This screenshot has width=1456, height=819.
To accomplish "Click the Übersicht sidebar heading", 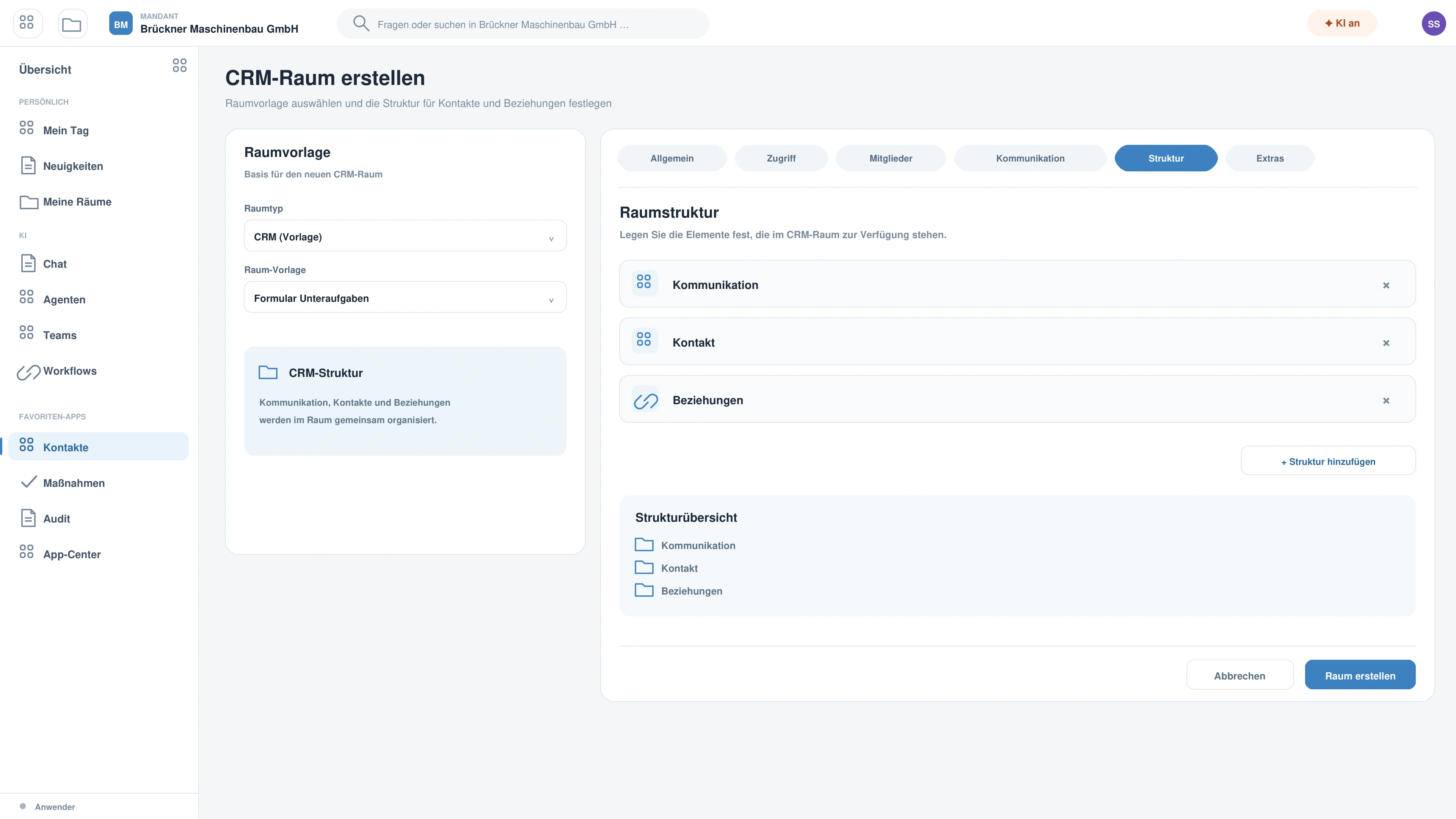I will (45, 69).
